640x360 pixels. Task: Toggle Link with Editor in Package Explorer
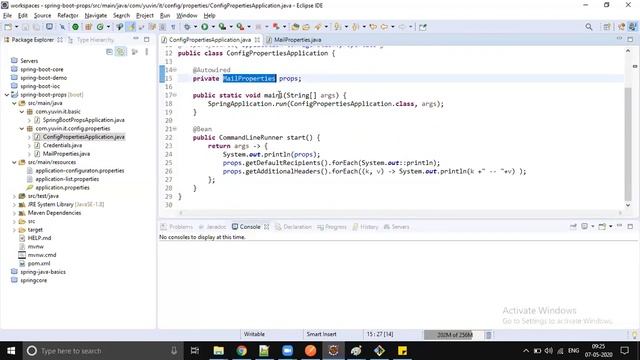pyautogui.click(x=121, y=52)
